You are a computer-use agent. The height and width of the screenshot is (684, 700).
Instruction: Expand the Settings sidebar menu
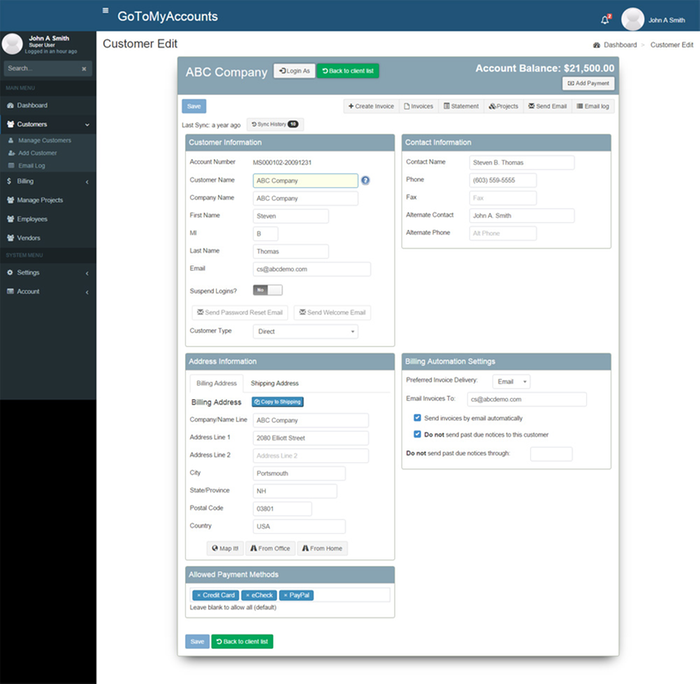(48, 272)
